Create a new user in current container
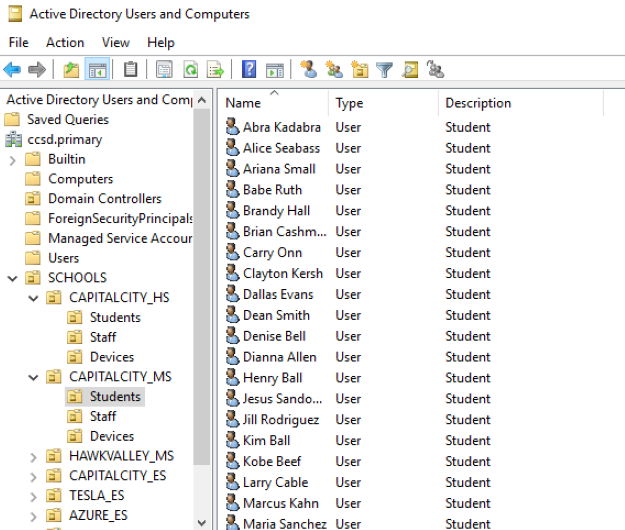This screenshot has width=625, height=530. tap(308, 69)
